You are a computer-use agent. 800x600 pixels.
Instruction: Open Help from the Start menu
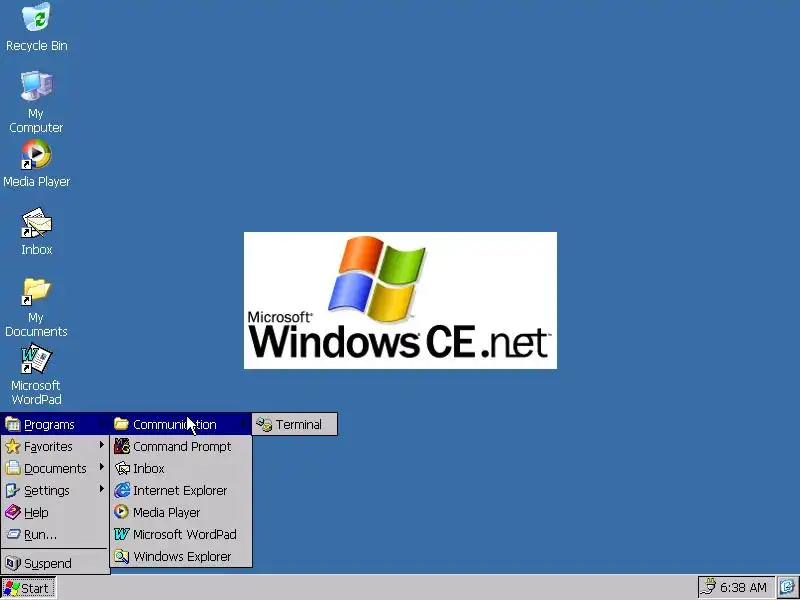(55, 512)
